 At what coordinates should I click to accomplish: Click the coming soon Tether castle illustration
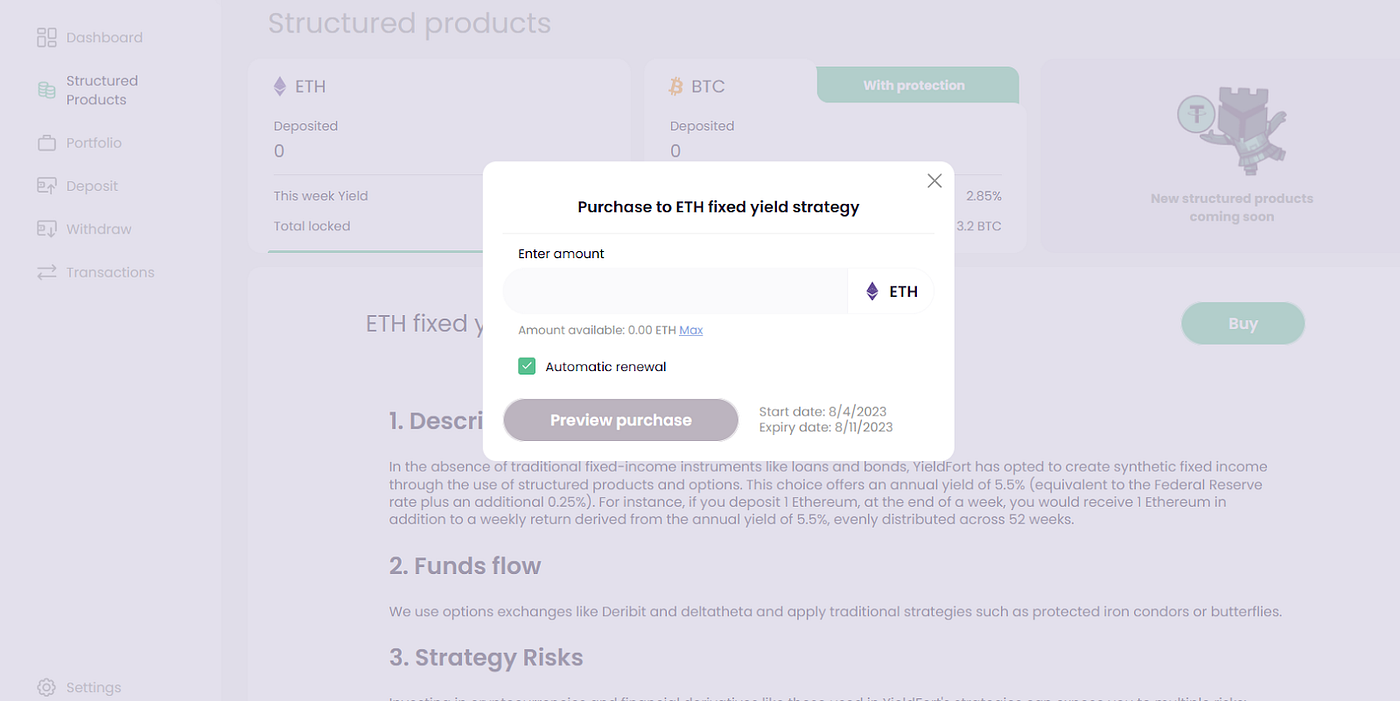(1232, 130)
